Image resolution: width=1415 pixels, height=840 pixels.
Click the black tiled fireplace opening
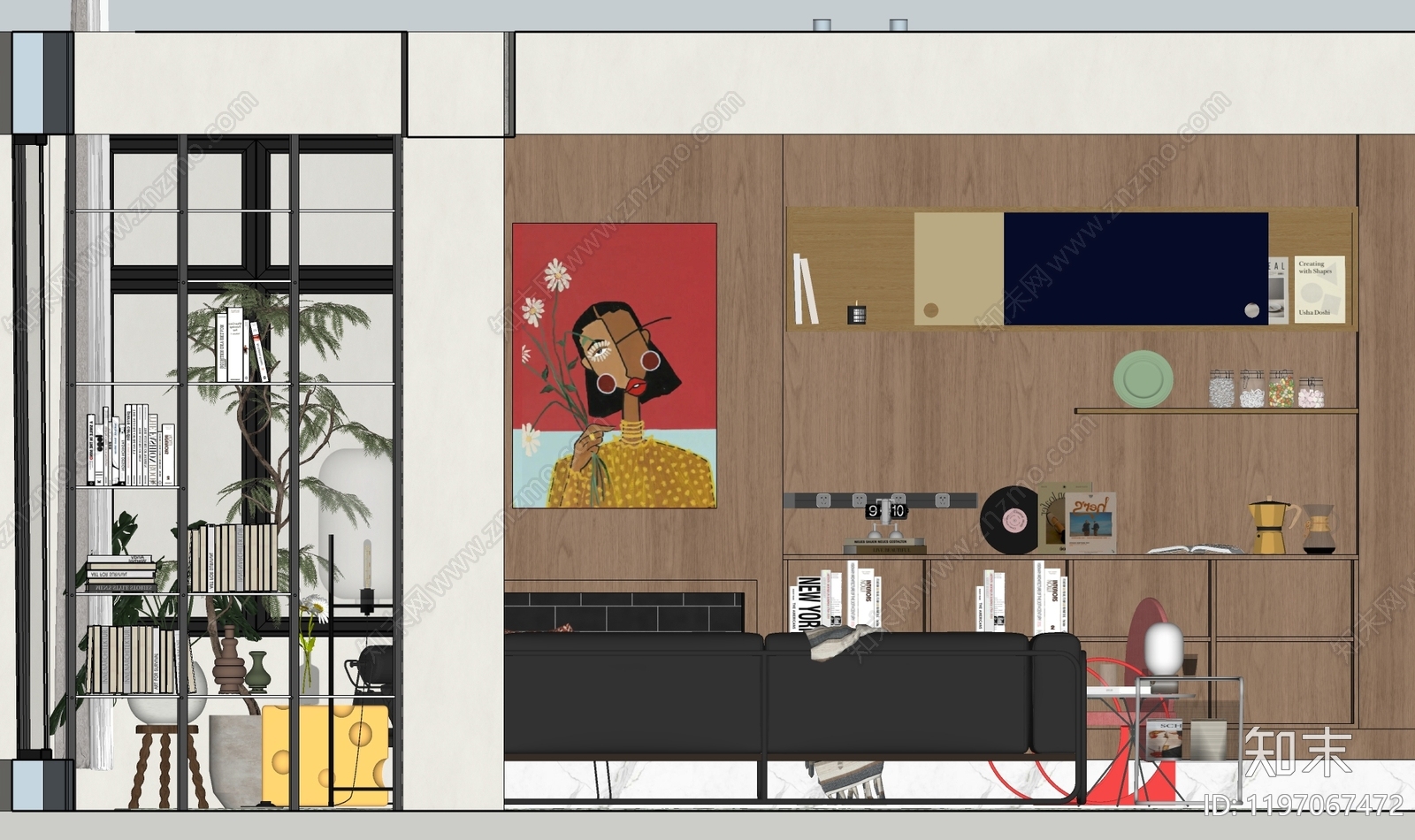(x=623, y=612)
